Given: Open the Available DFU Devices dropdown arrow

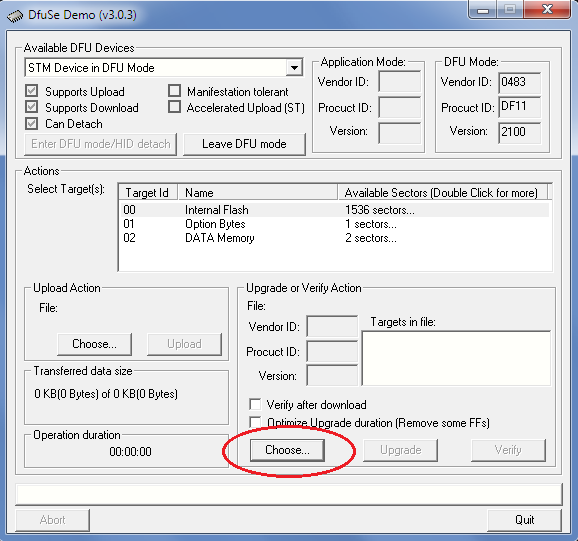Looking at the screenshot, I should (x=294, y=67).
